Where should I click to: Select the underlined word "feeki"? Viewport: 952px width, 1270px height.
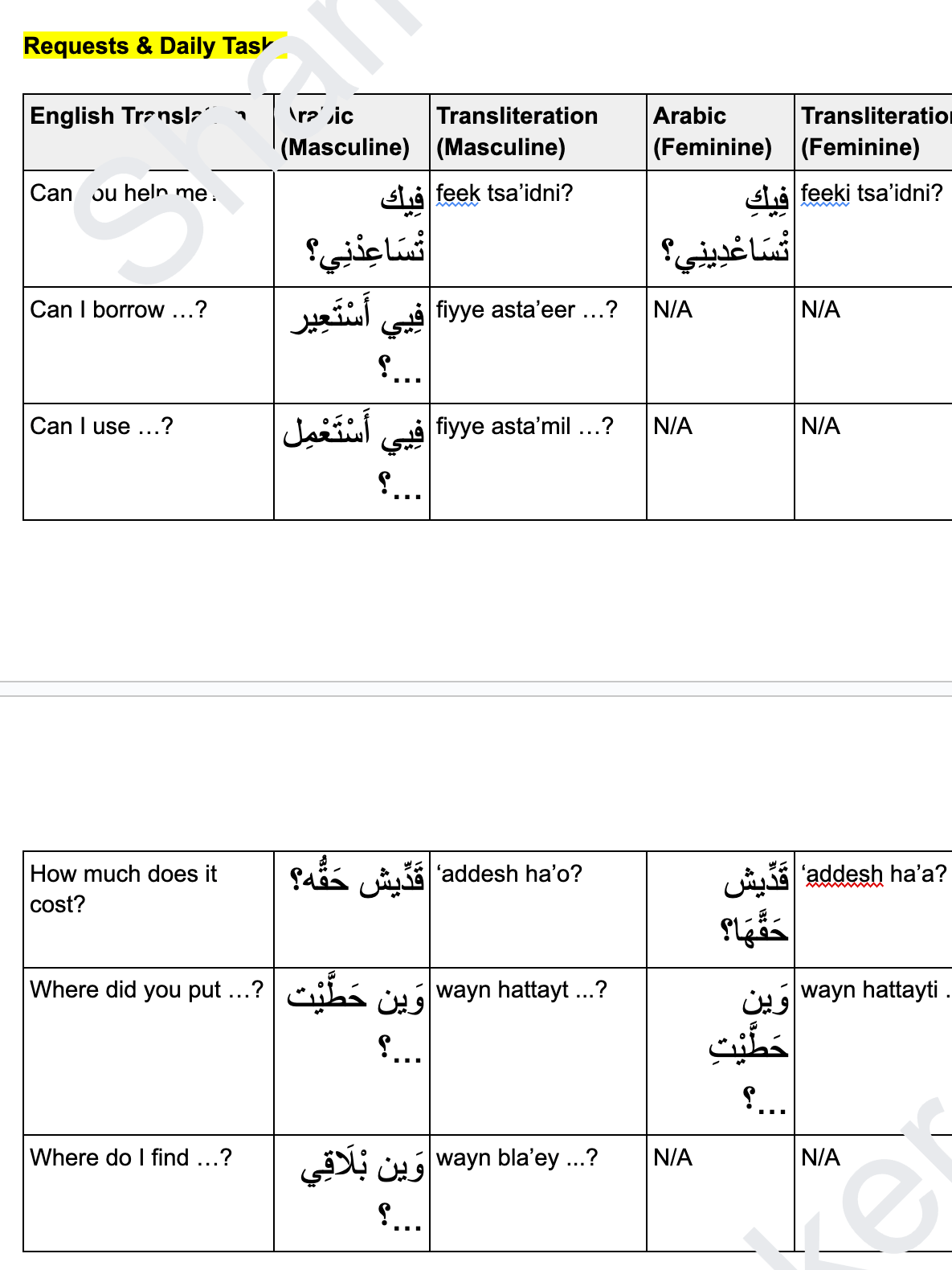click(x=825, y=194)
